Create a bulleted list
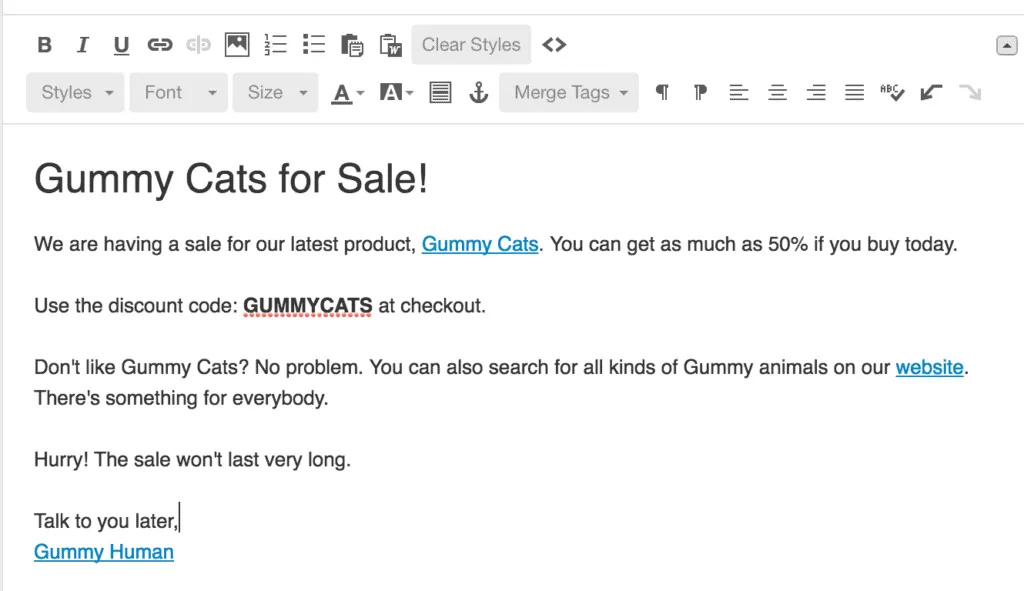The height and width of the screenshot is (591, 1024). click(x=314, y=44)
